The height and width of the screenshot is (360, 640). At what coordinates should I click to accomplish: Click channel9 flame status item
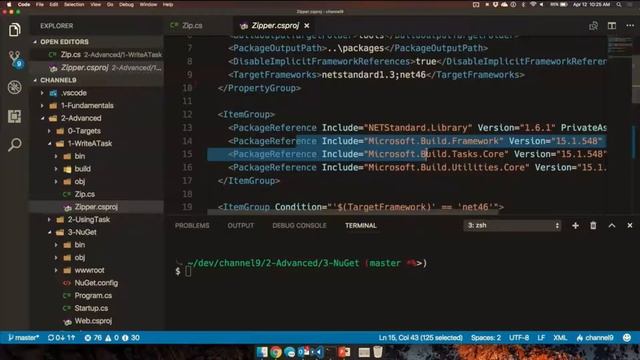point(595,338)
